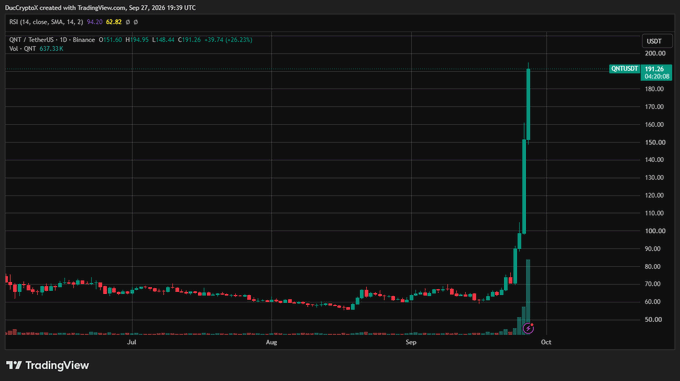Click the 130.00 price axis label
The image size is (680, 381).
click(654, 177)
